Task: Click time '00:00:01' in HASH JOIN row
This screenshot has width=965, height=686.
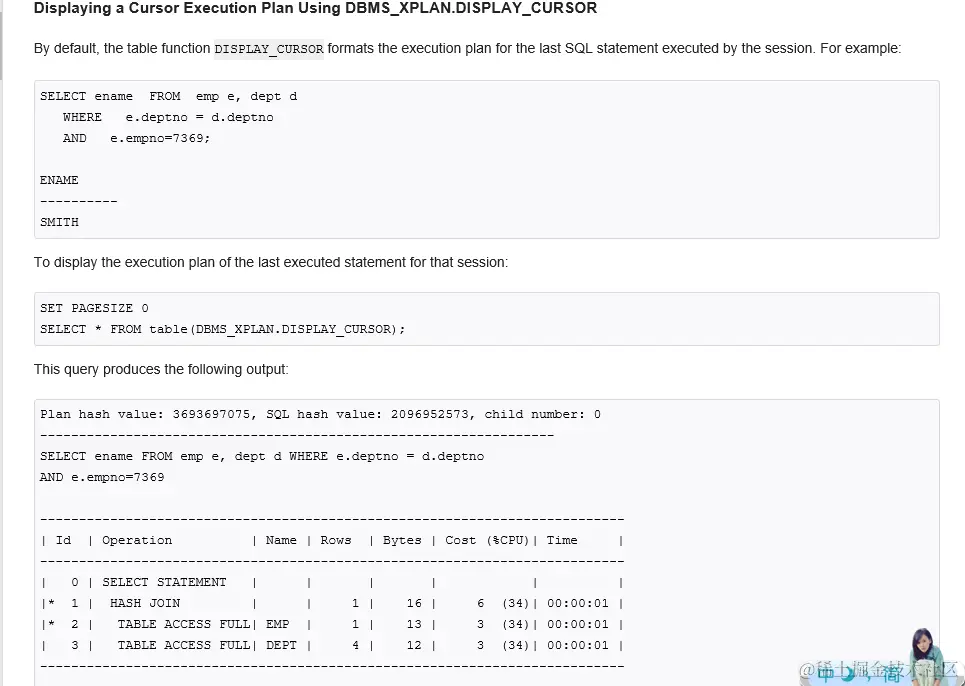Action: pos(577,603)
